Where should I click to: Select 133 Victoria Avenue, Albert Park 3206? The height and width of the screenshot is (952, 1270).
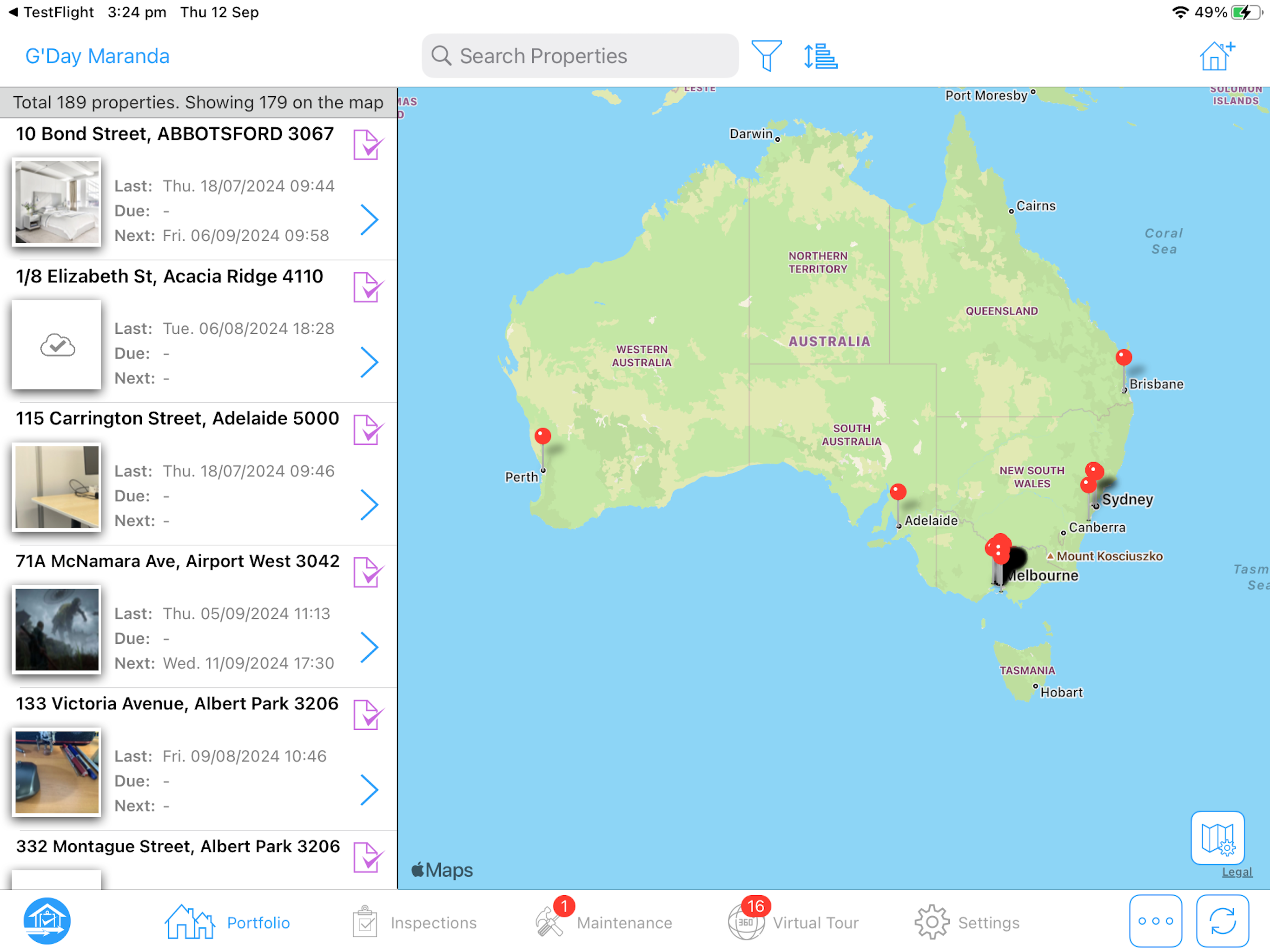point(177,704)
